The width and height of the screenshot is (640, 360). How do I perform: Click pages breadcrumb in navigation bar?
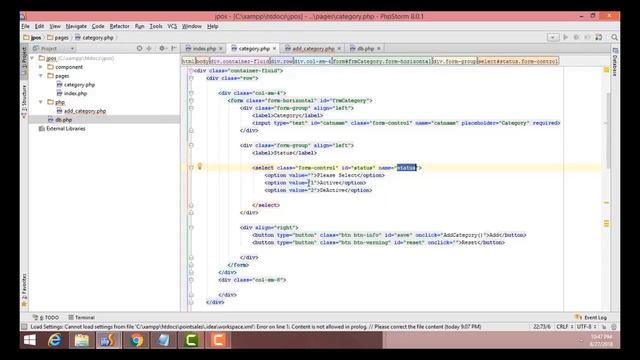click(x=58, y=38)
